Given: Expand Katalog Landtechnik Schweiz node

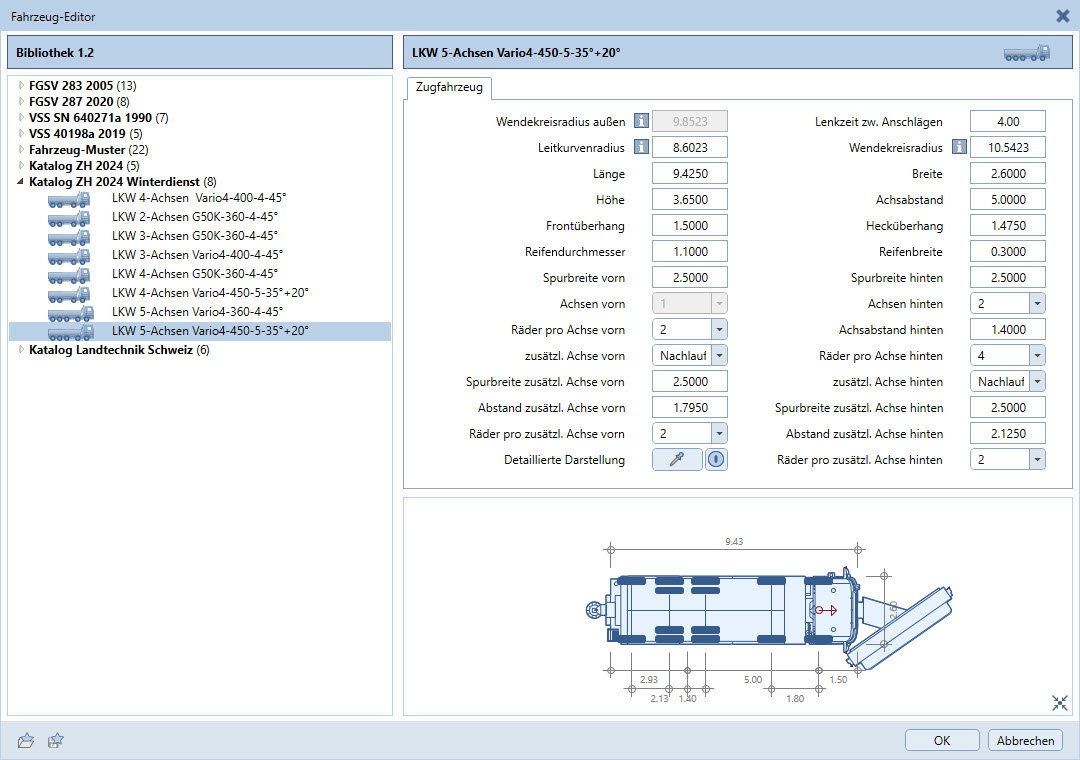Looking at the screenshot, I should [x=20, y=350].
